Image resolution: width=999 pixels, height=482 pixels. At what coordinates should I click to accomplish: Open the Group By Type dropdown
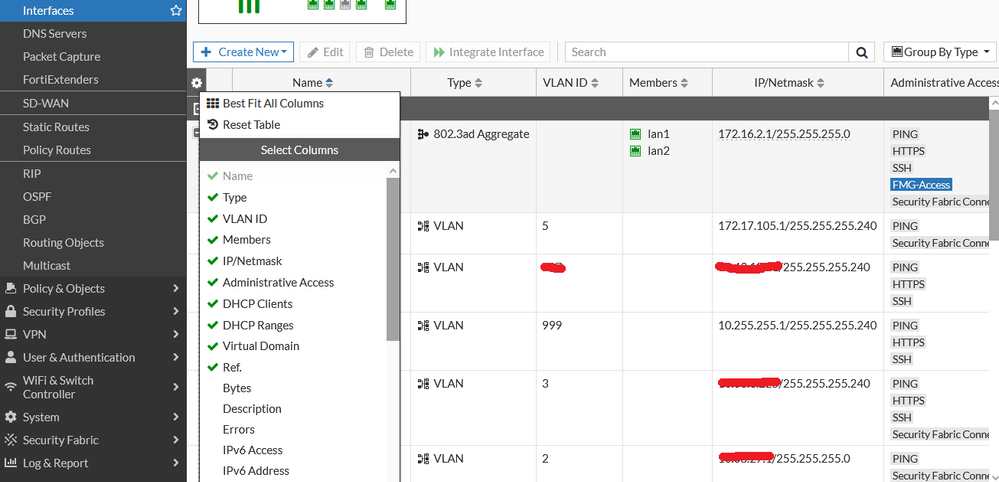click(x=940, y=52)
